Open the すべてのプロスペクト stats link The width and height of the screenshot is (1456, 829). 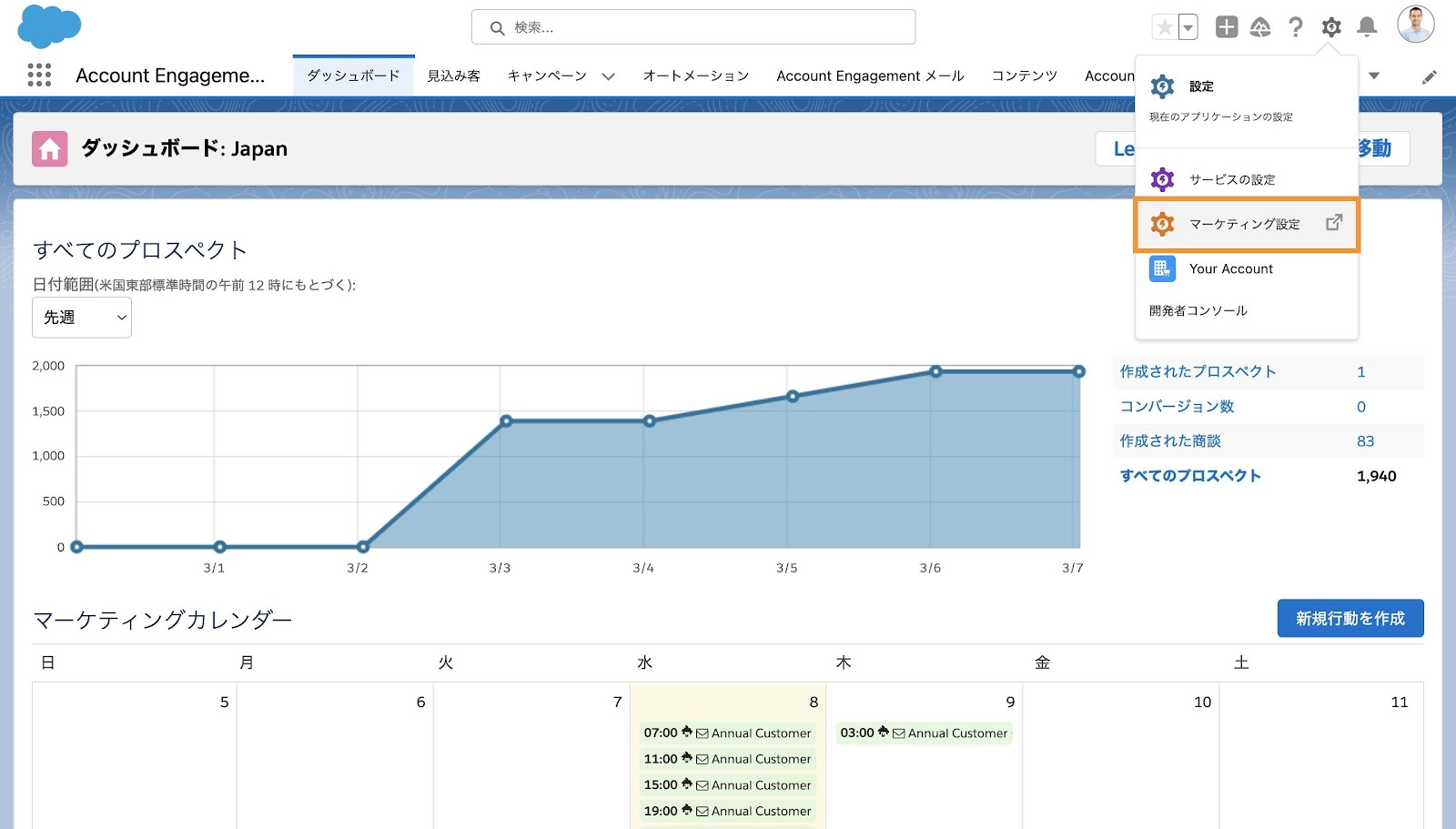pos(1190,475)
